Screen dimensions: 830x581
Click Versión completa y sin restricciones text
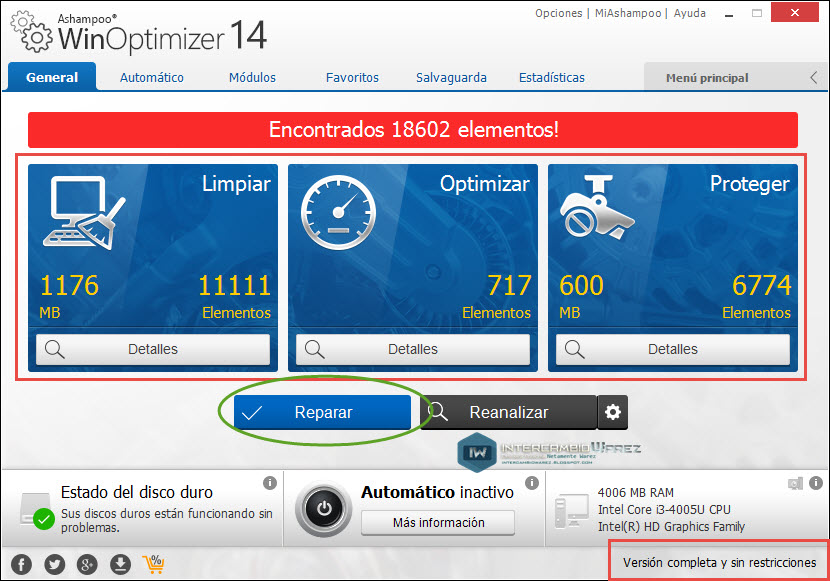click(719, 562)
